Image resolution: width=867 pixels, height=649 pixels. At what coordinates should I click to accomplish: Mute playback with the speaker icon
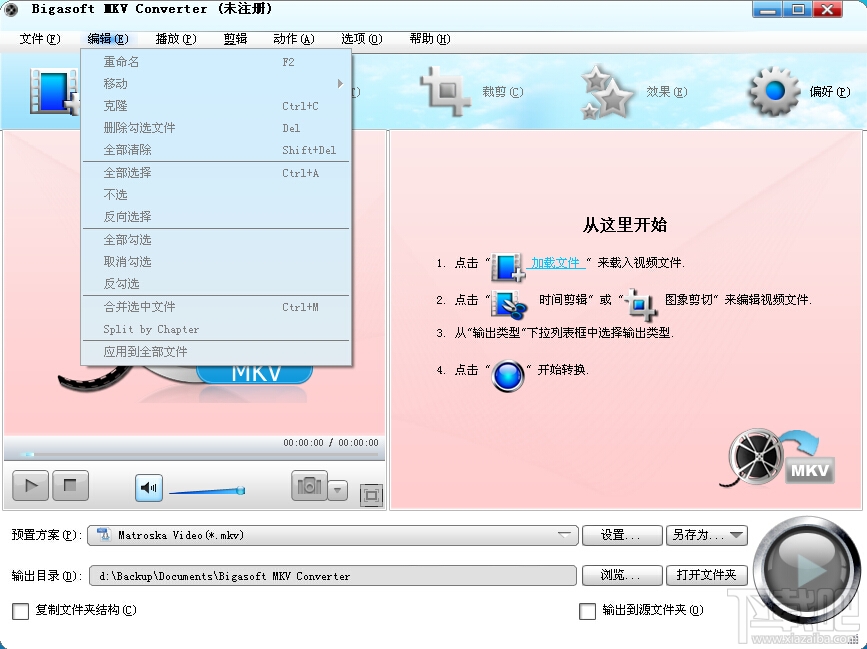[x=148, y=487]
